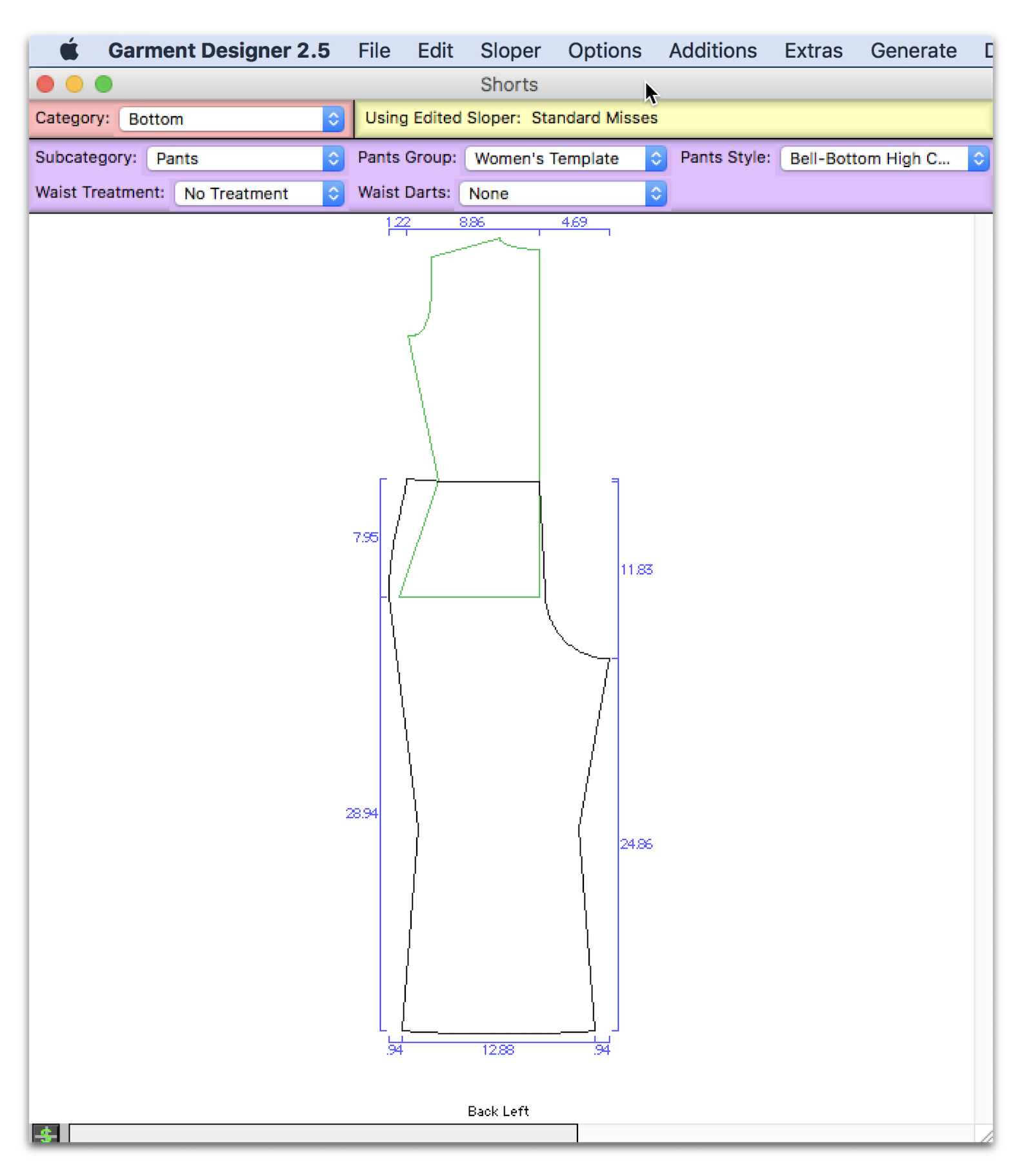Open the File menu
Image resolution: width=1022 pixels, height=1176 pixels.
tap(374, 50)
